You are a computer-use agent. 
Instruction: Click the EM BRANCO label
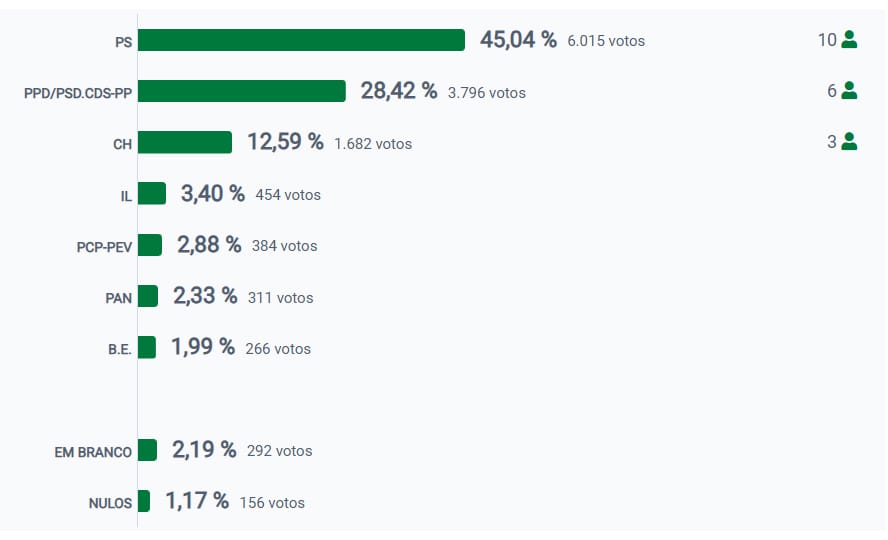click(93, 452)
